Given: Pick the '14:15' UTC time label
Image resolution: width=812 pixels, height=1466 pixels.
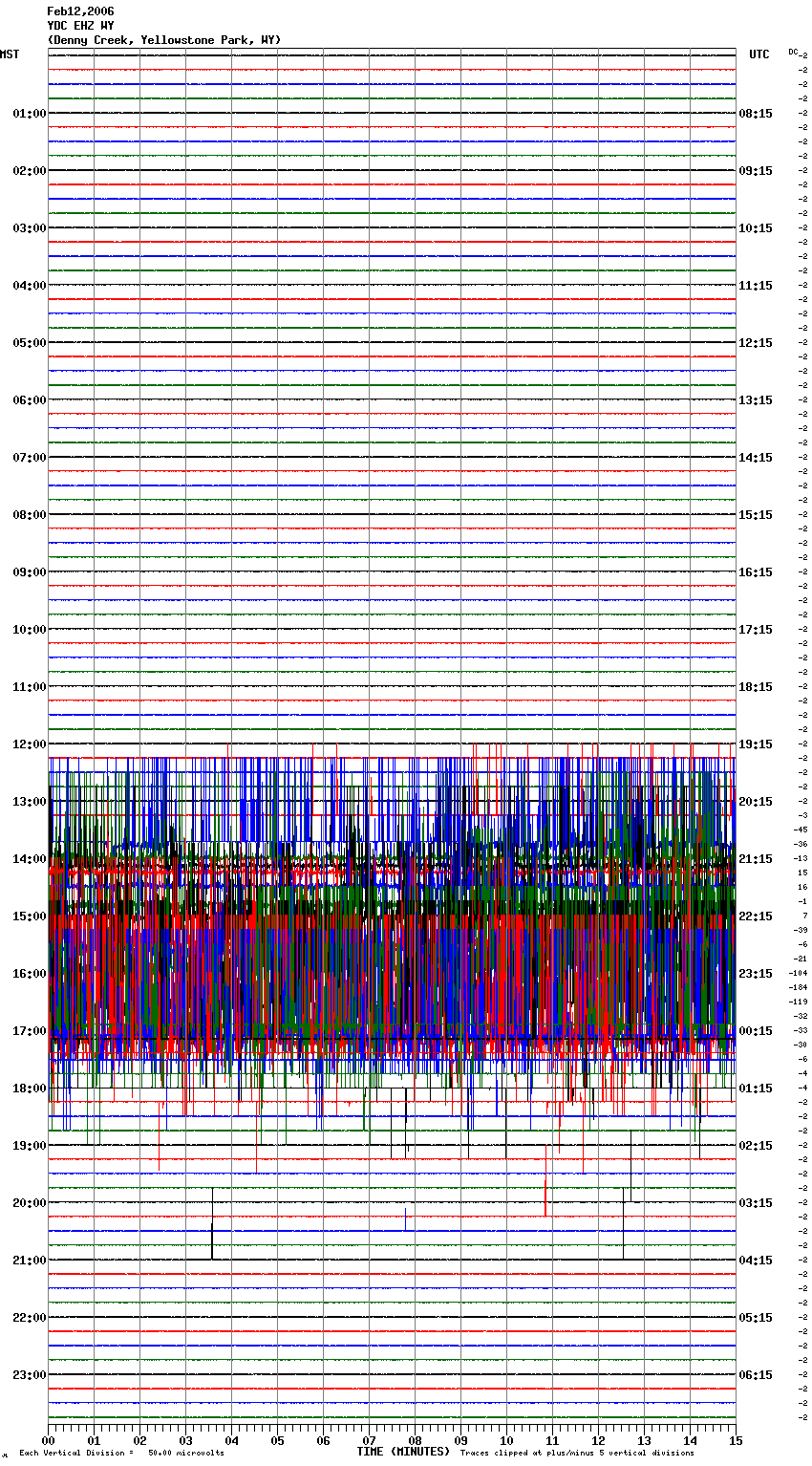Looking at the screenshot, I should (x=756, y=458).
